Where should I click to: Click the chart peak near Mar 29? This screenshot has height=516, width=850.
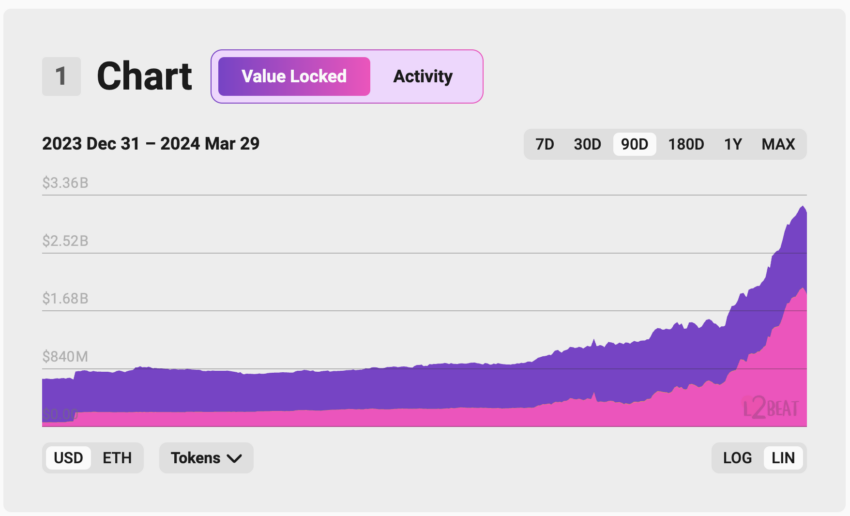tap(803, 208)
